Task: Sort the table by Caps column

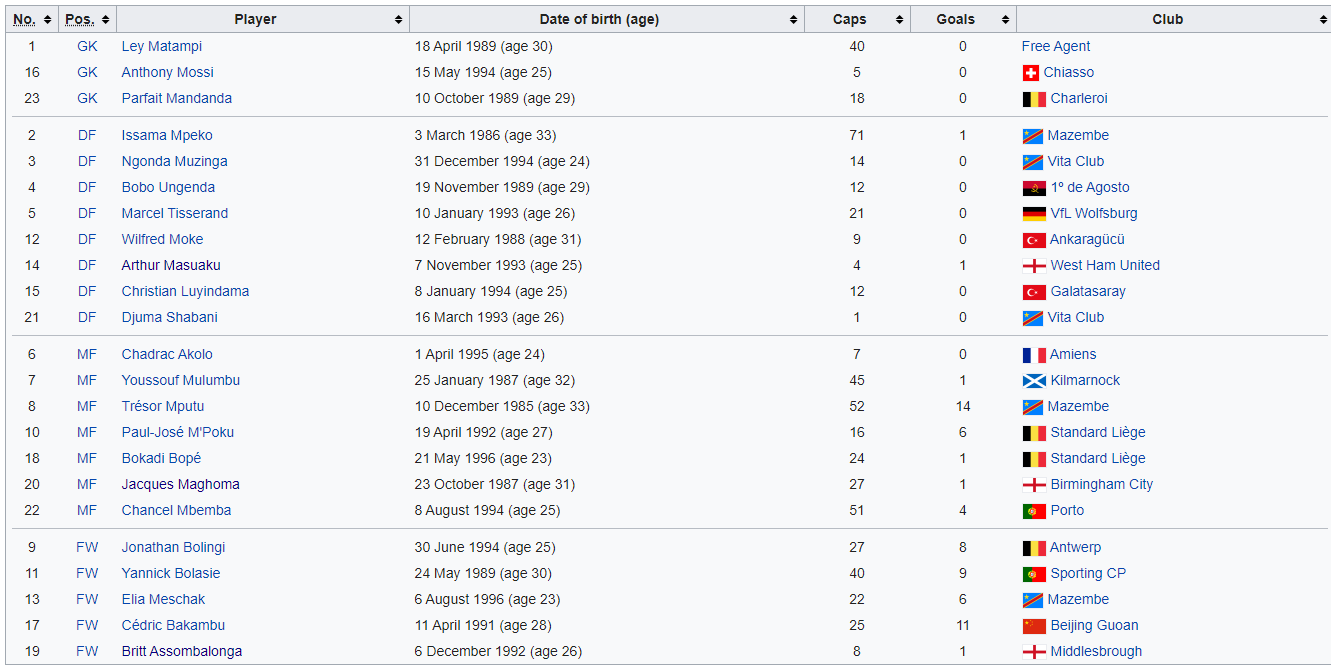Action: pos(899,20)
